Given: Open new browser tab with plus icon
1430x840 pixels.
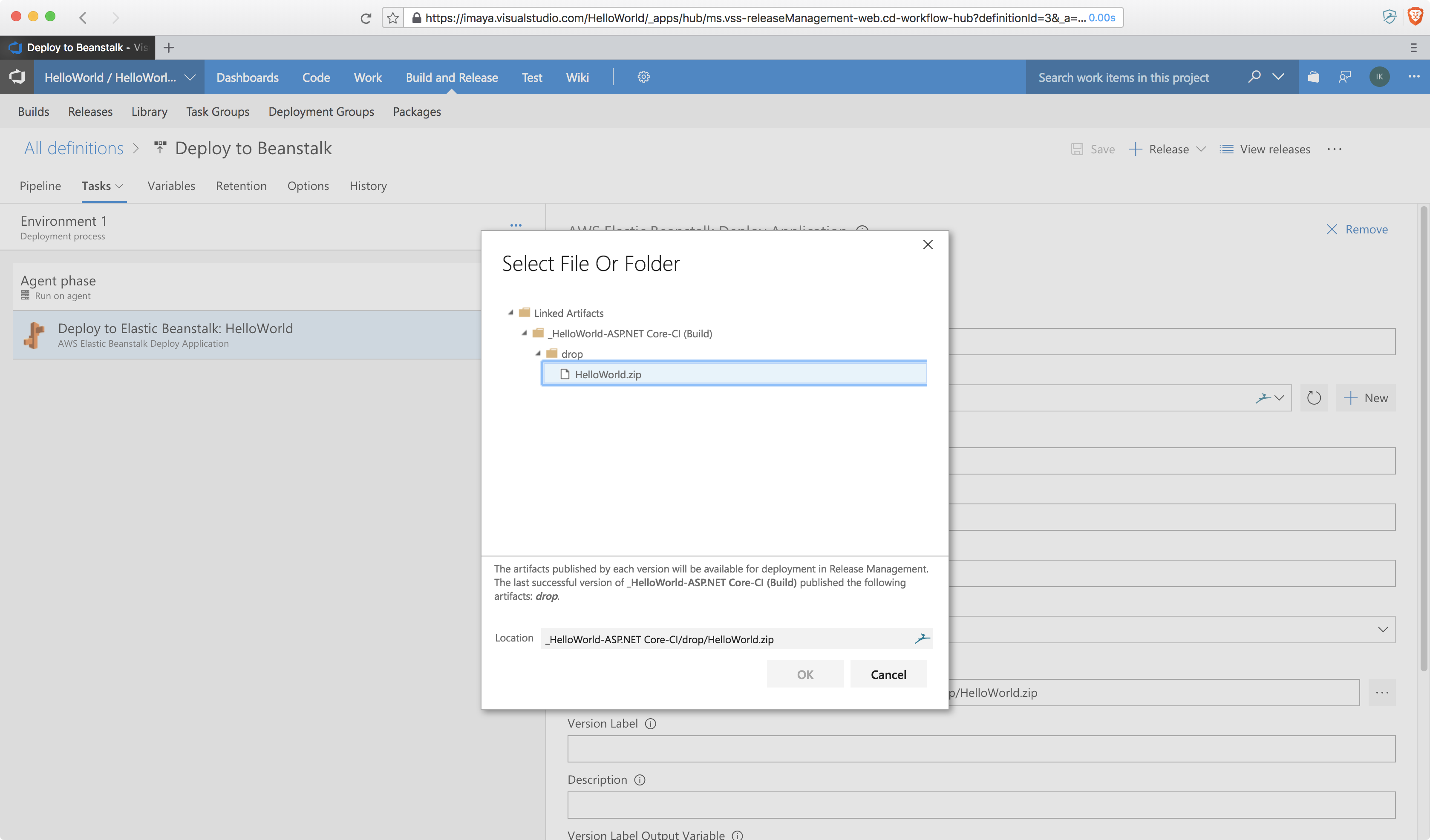Looking at the screenshot, I should (169, 48).
